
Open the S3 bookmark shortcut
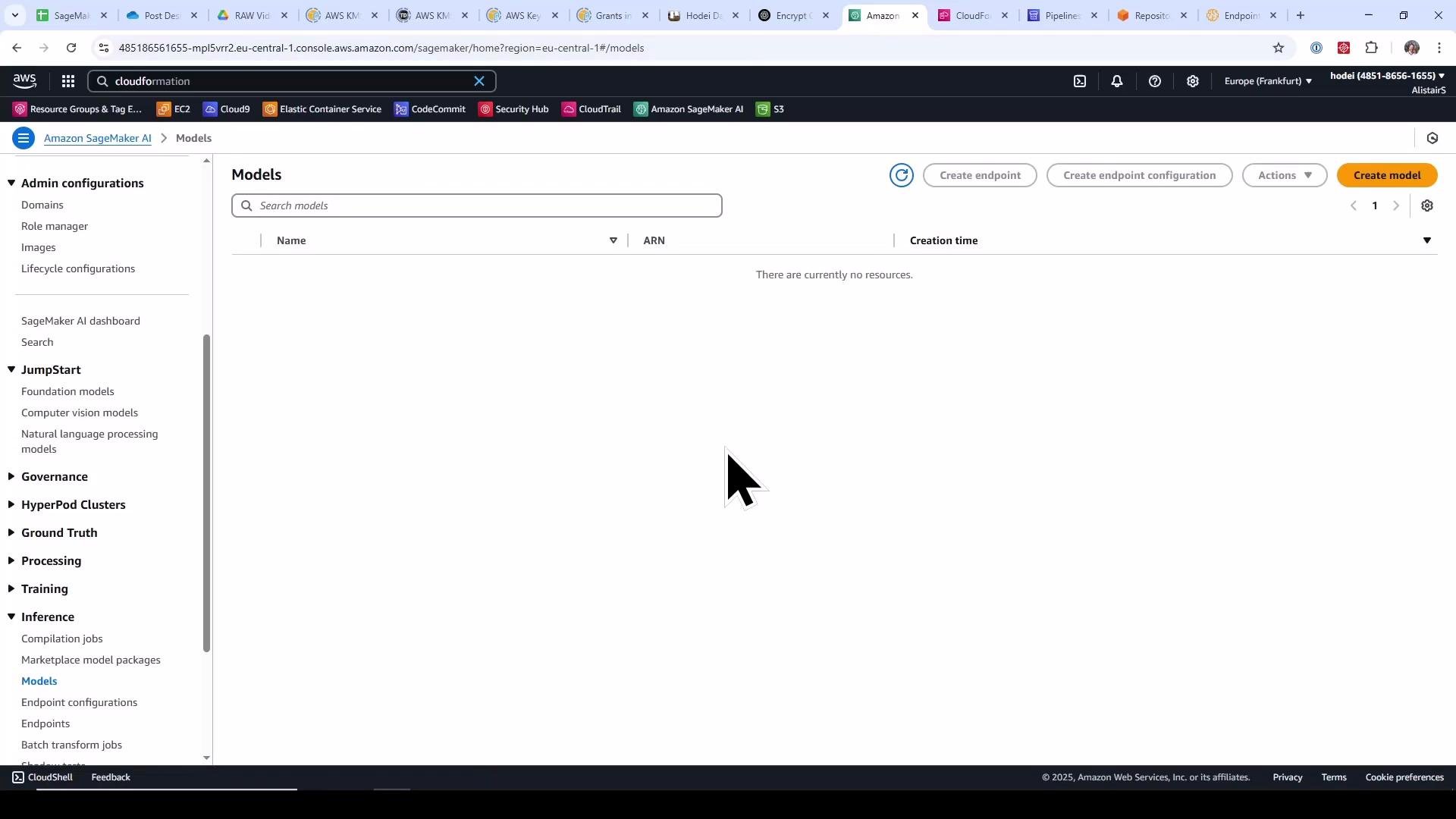(770, 109)
